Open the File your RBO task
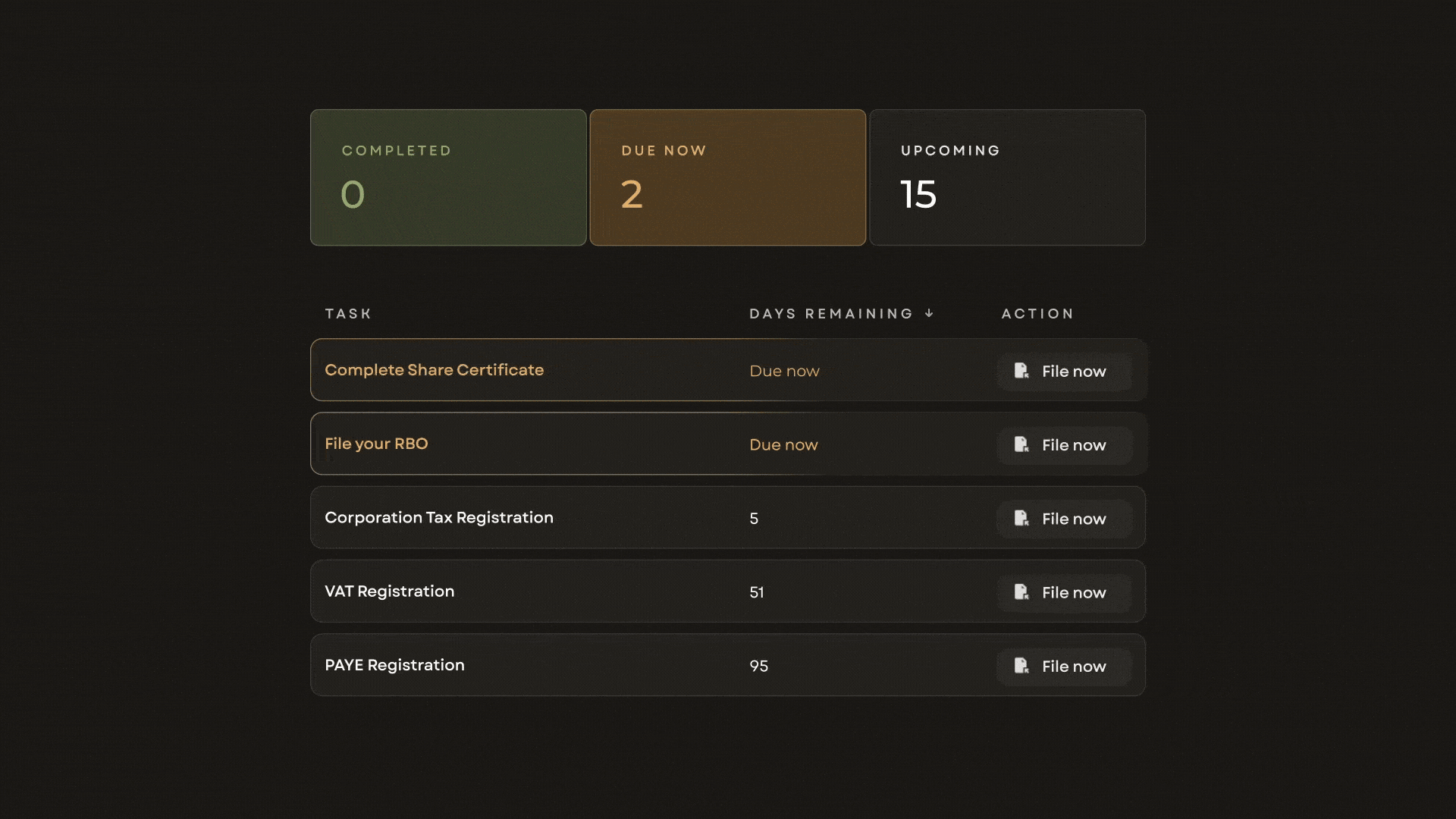This screenshot has width=1456, height=819. (x=376, y=444)
